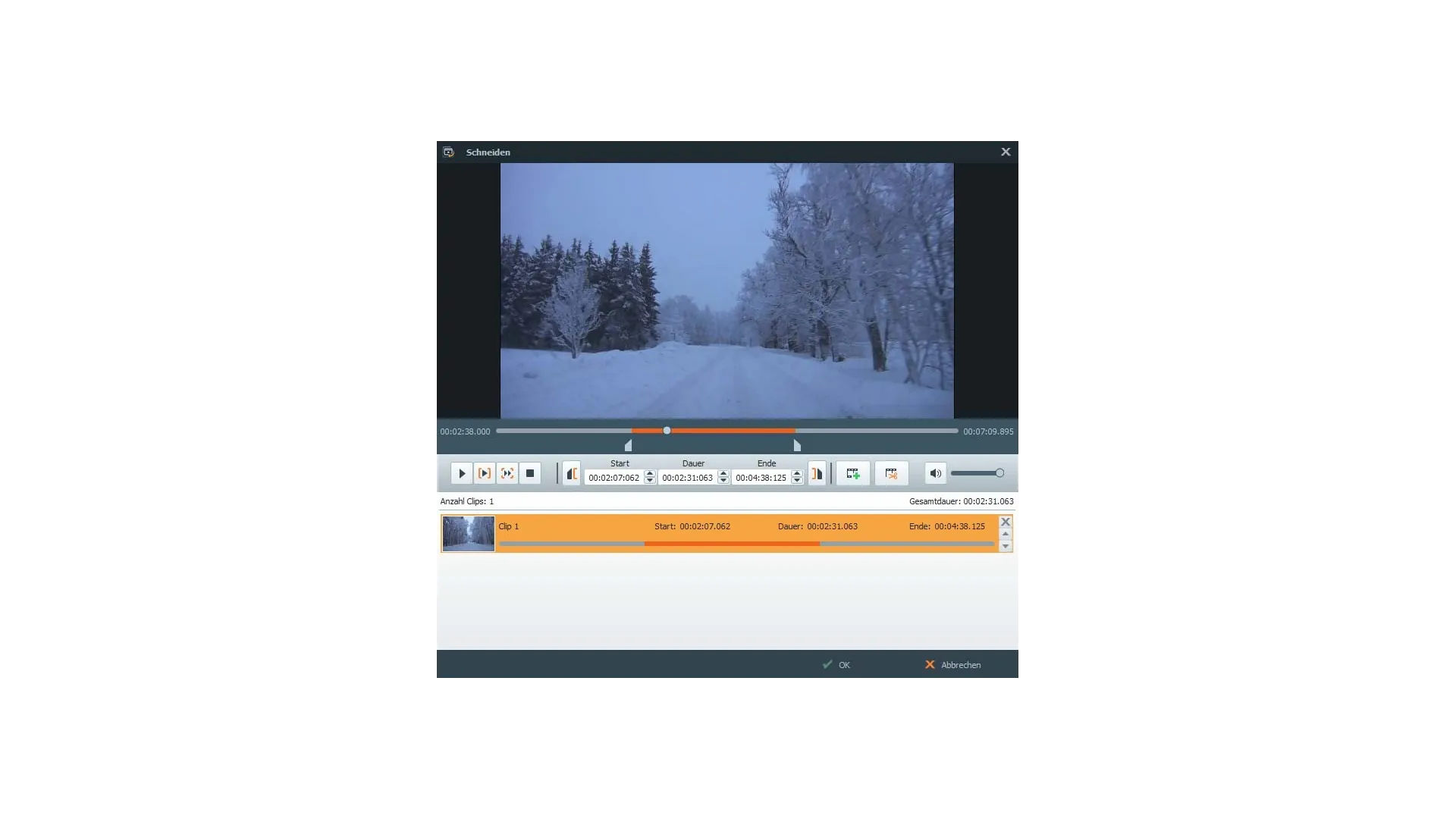The height and width of the screenshot is (819, 1456).
Task: Click the play selection (bracketed play) icon
Action: point(484,473)
